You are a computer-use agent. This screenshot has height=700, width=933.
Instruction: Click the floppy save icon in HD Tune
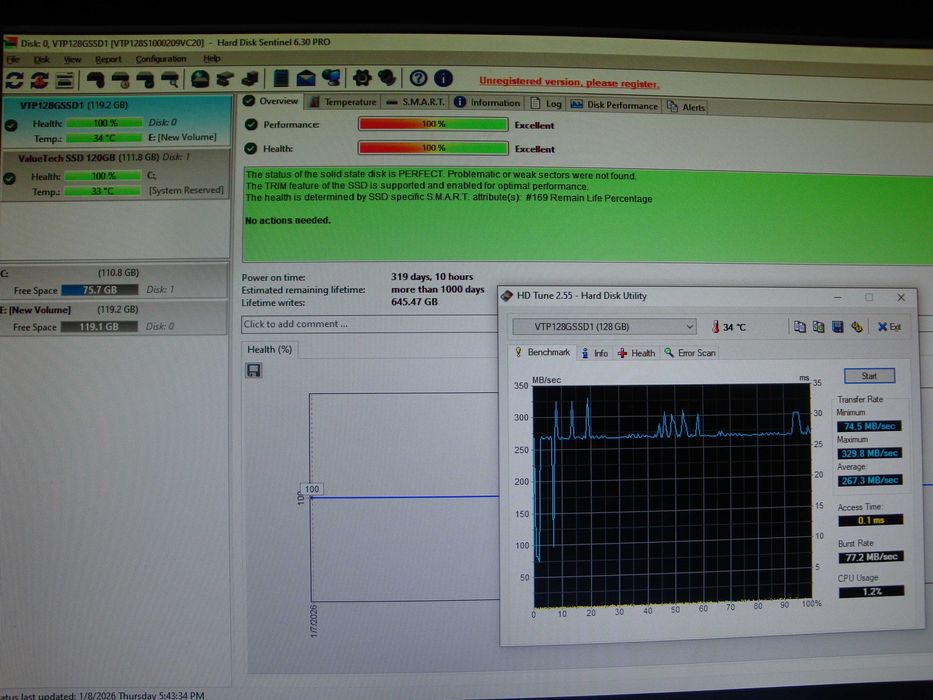coord(838,327)
